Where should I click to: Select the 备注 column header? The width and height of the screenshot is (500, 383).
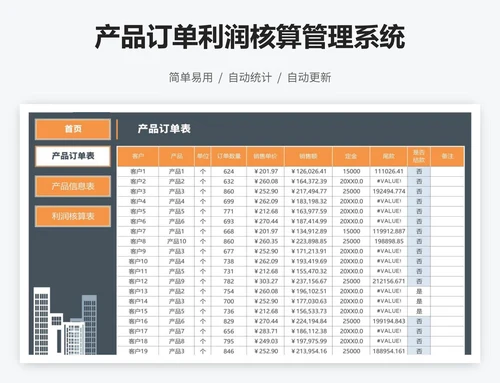pos(447,156)
